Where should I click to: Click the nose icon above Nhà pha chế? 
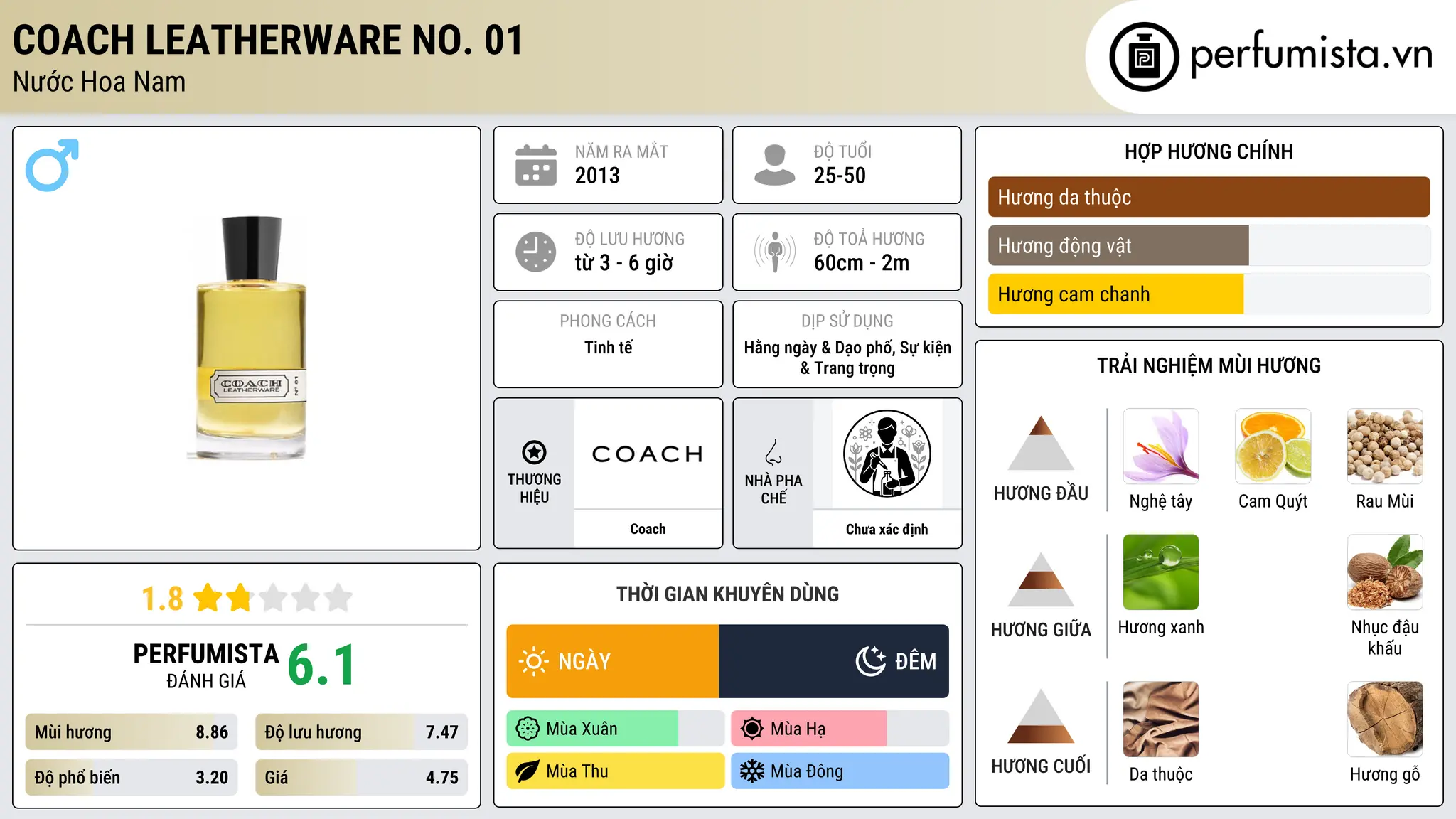tap(773, 452)
